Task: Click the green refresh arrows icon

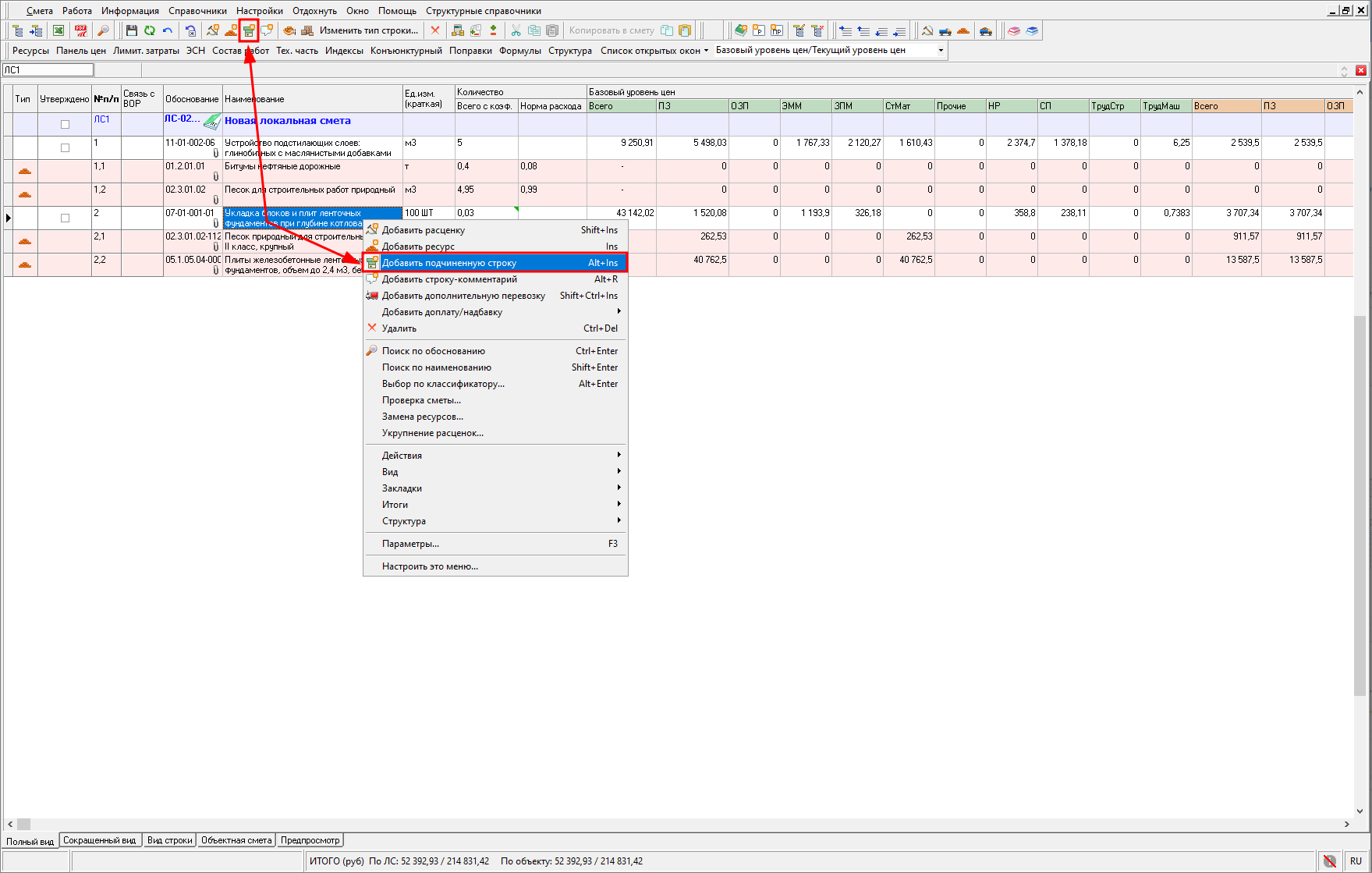Action: point(149,30)
